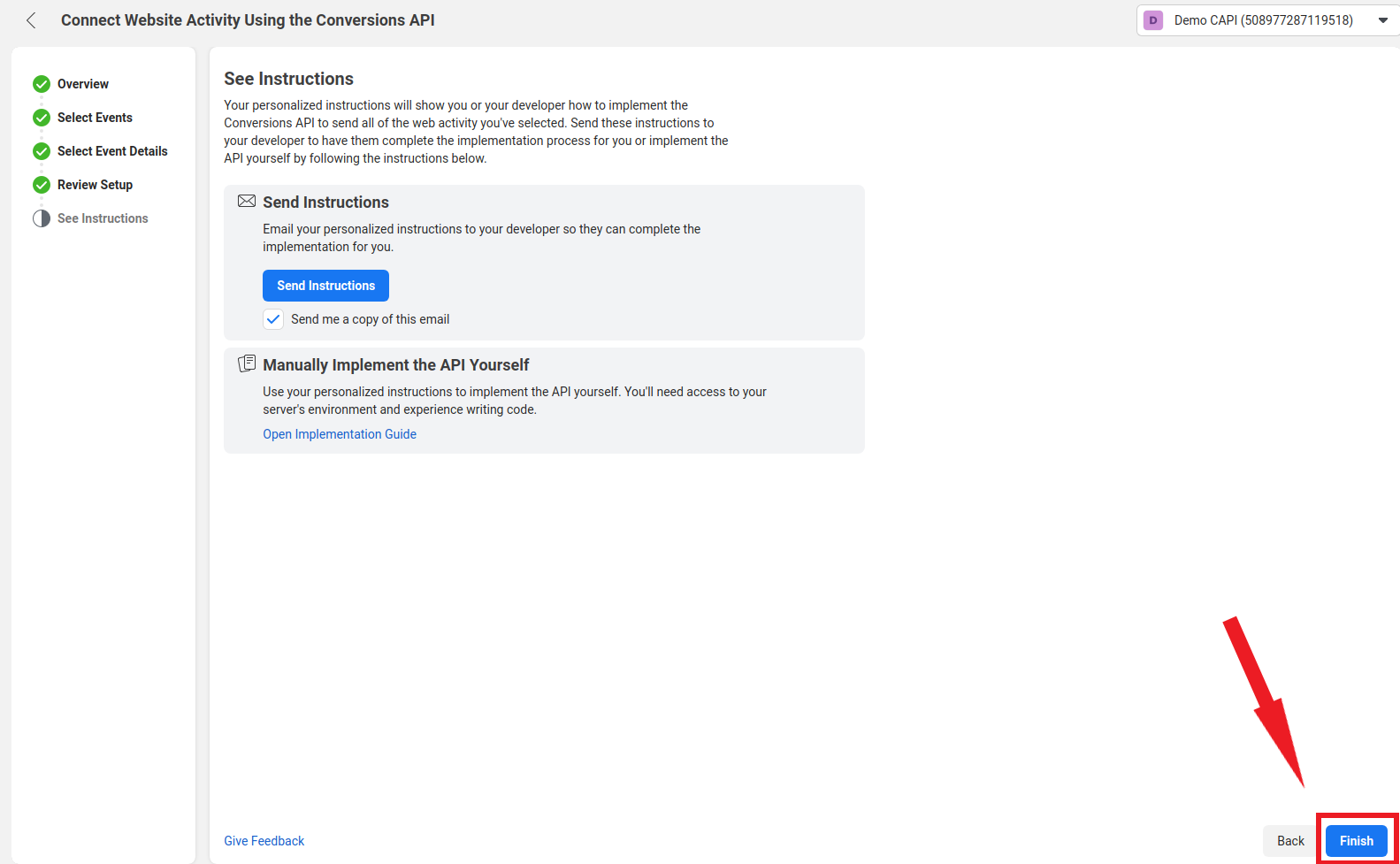
Task: Click the envelope icon next to Send Instructions
Action: [247, 202]
